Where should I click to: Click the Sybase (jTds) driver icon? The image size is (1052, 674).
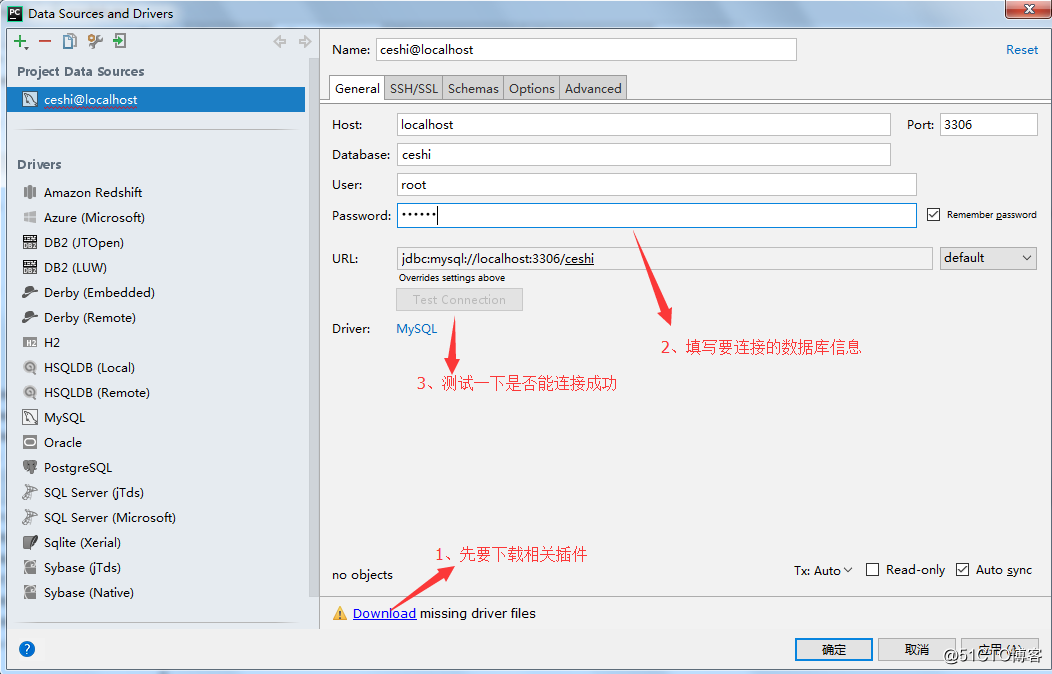30,567
